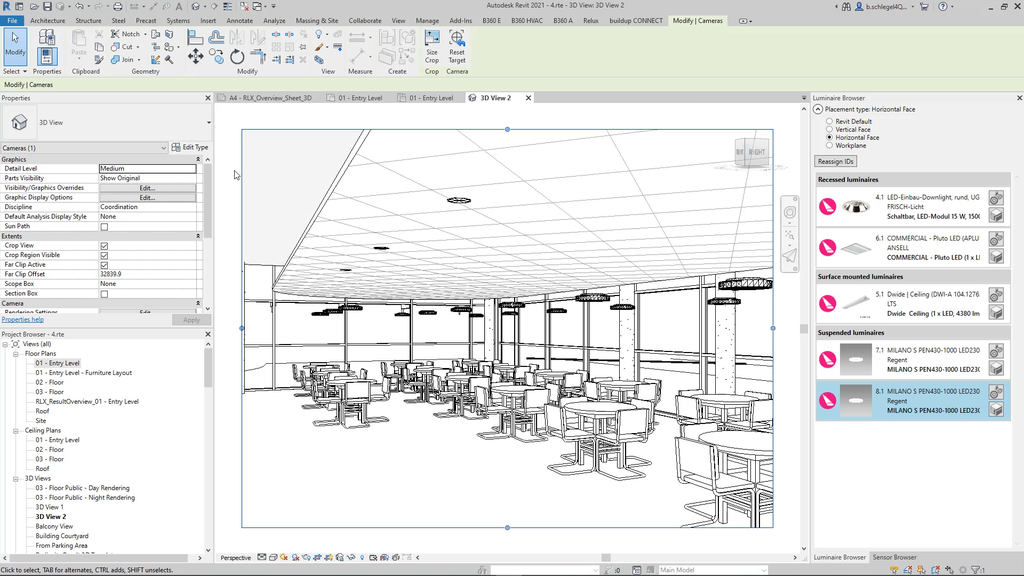This screenshot has width=1024, height=576.
Task: Select the Move tool in Modify panel
Action: point(195,57)
